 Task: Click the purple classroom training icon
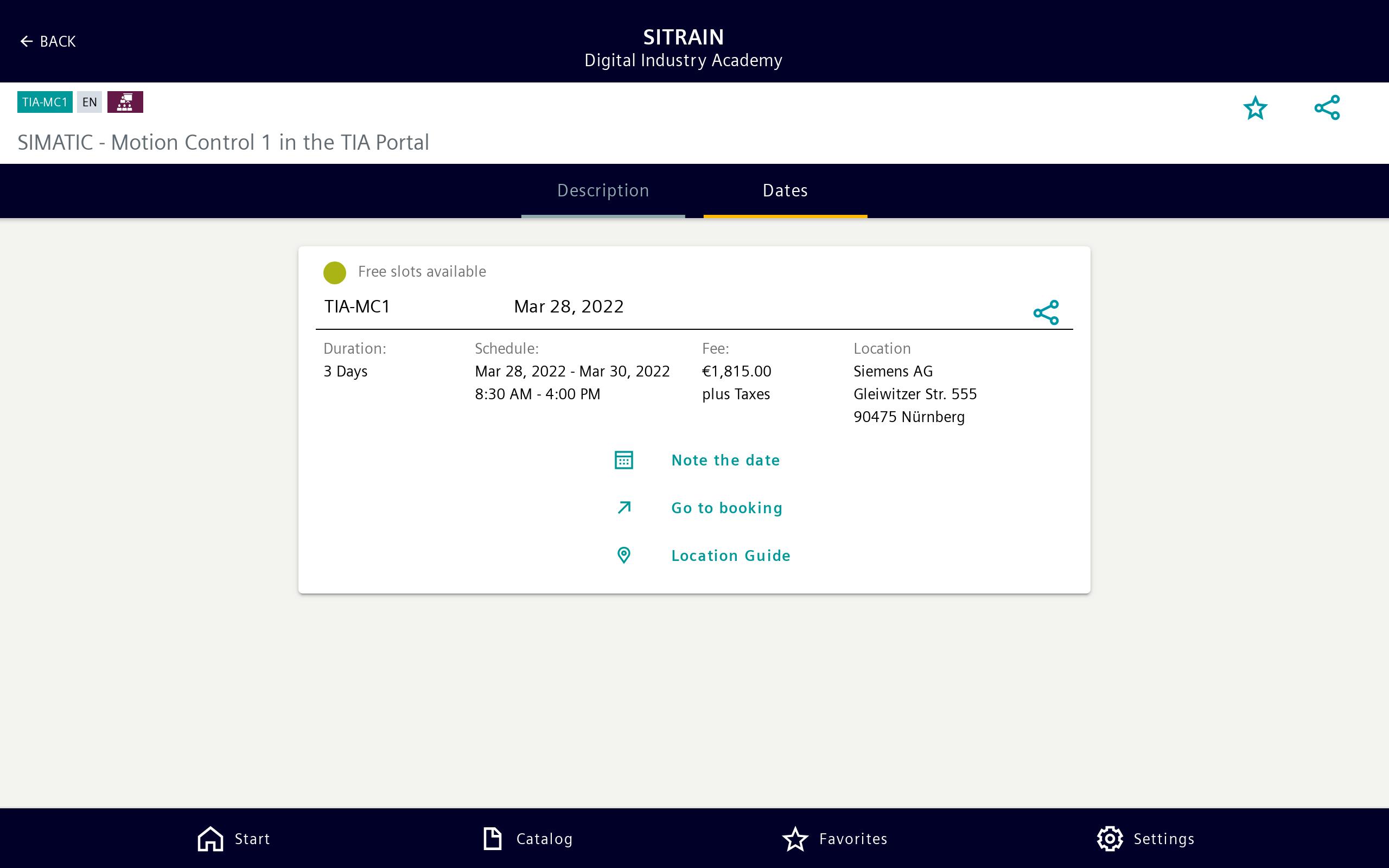click(x=125, y=102)
